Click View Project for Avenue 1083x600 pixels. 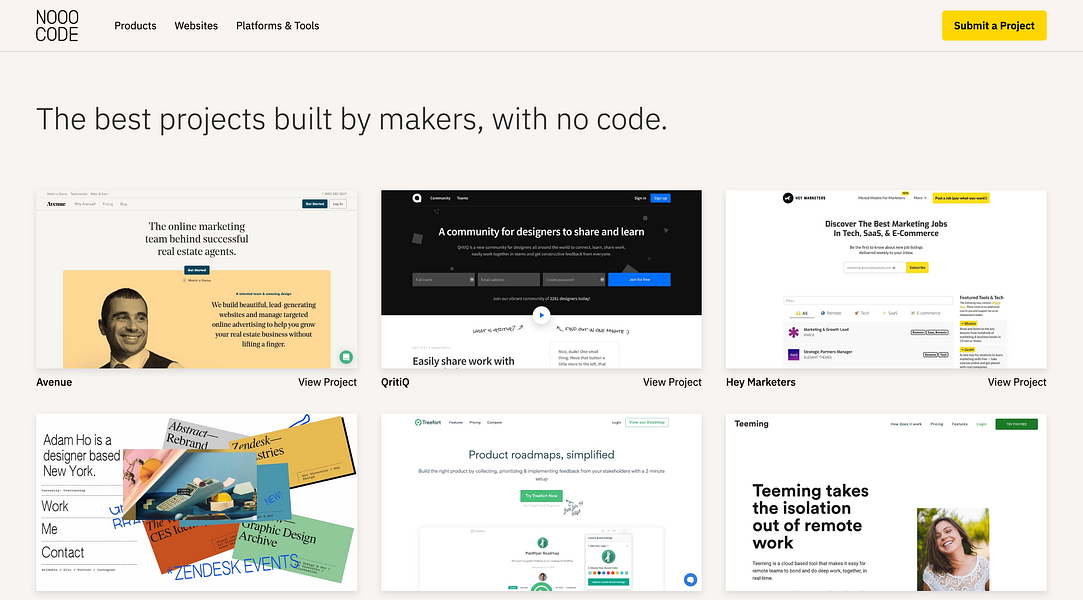[x=327, y=382]
